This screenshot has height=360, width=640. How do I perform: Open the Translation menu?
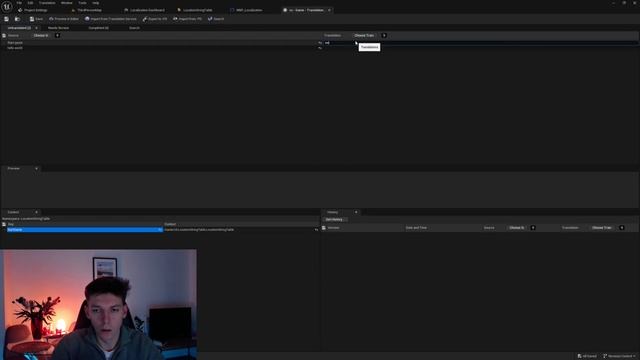pos(47,3)
